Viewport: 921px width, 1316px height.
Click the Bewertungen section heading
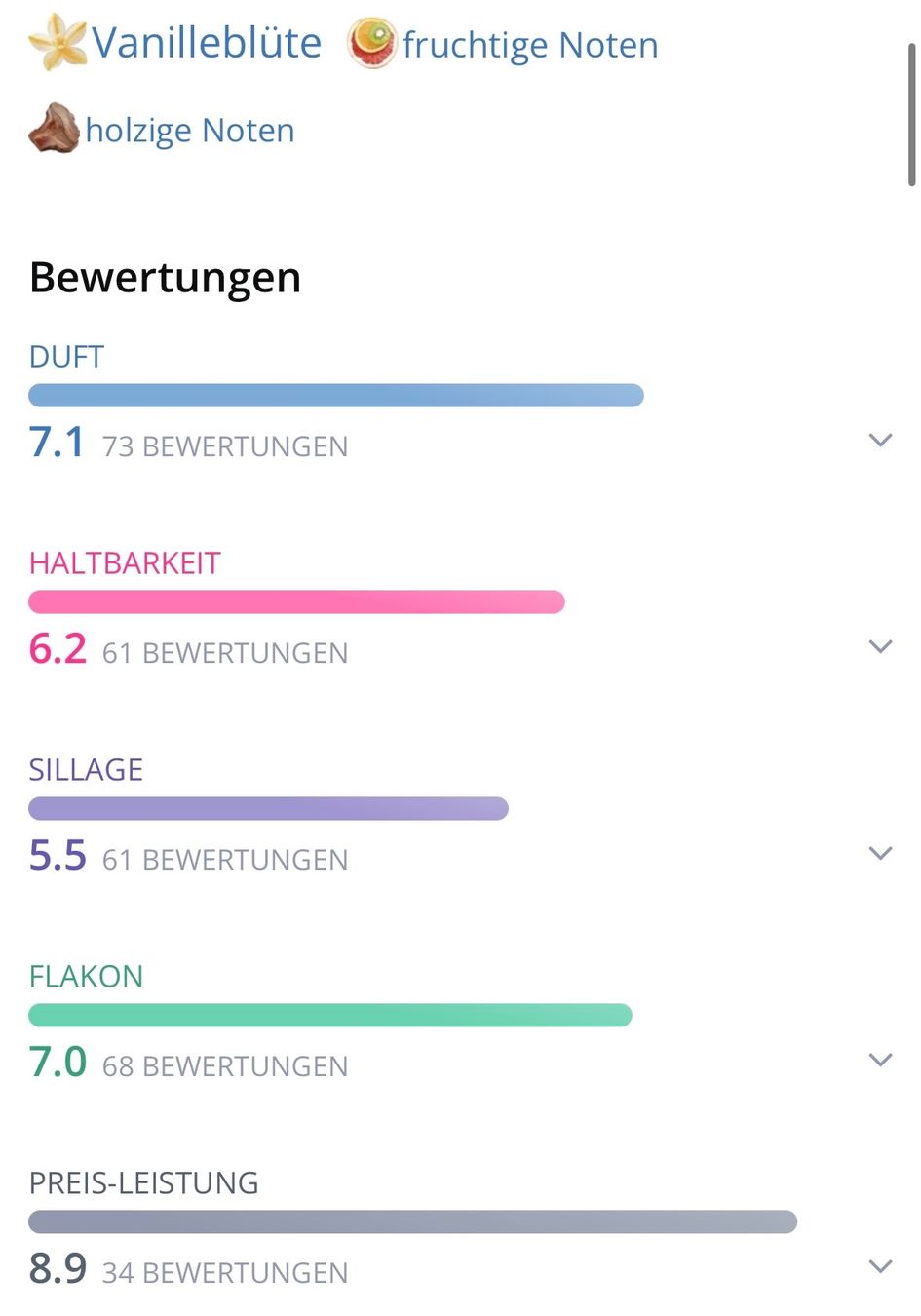coord(165,278)
